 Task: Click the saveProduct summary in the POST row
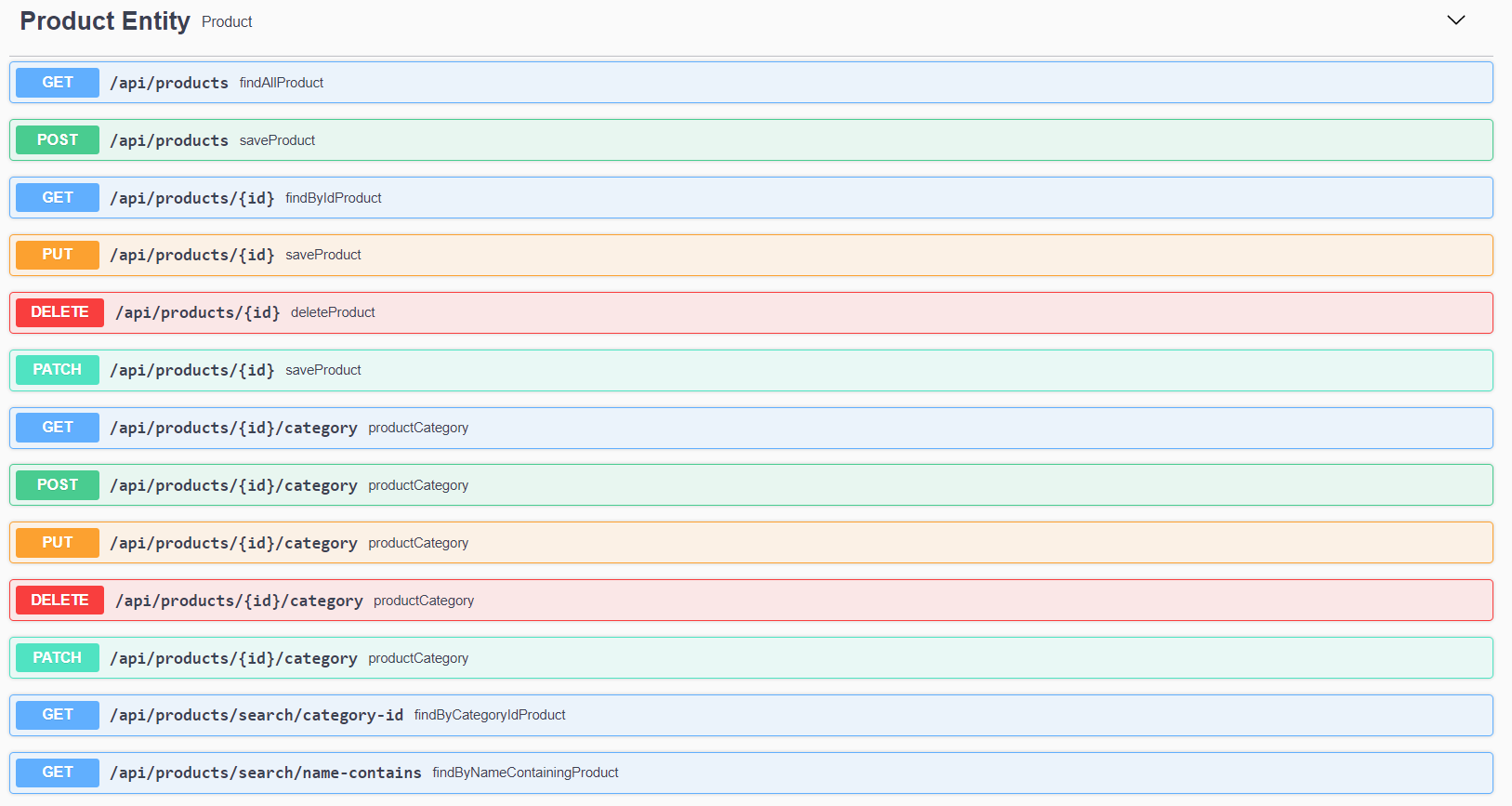(278, 140)
